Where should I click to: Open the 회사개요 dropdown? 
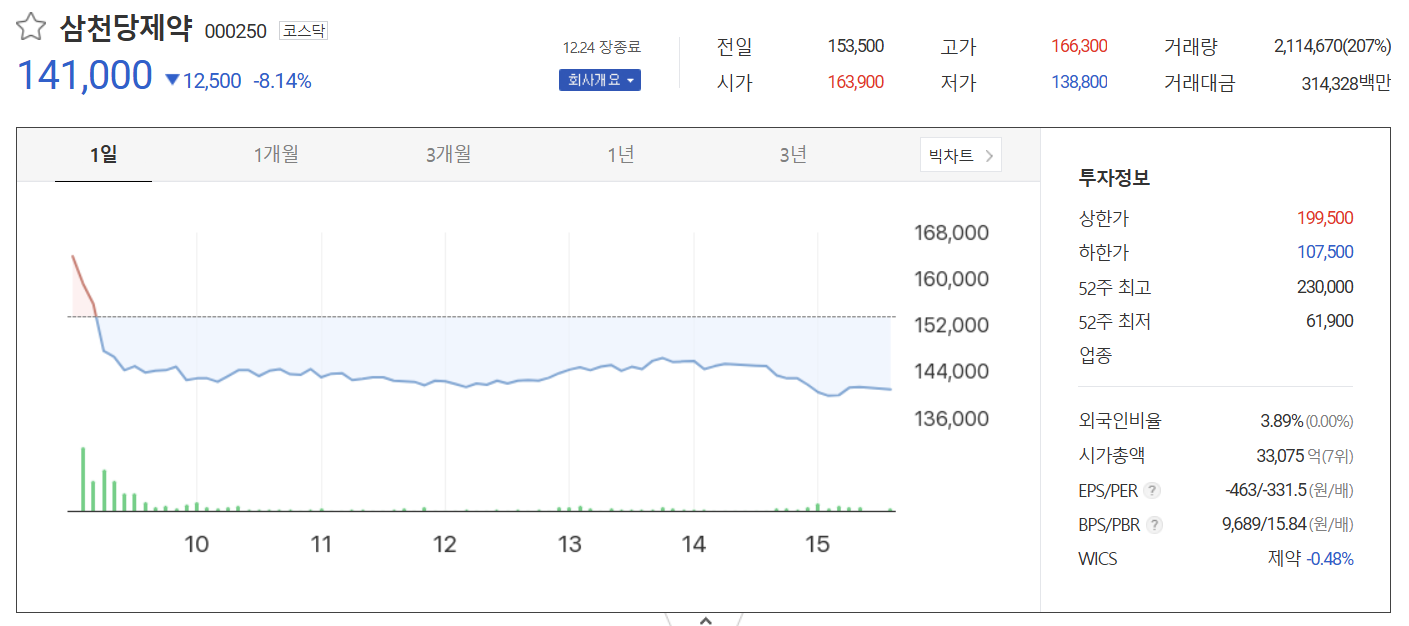point(600,80)
